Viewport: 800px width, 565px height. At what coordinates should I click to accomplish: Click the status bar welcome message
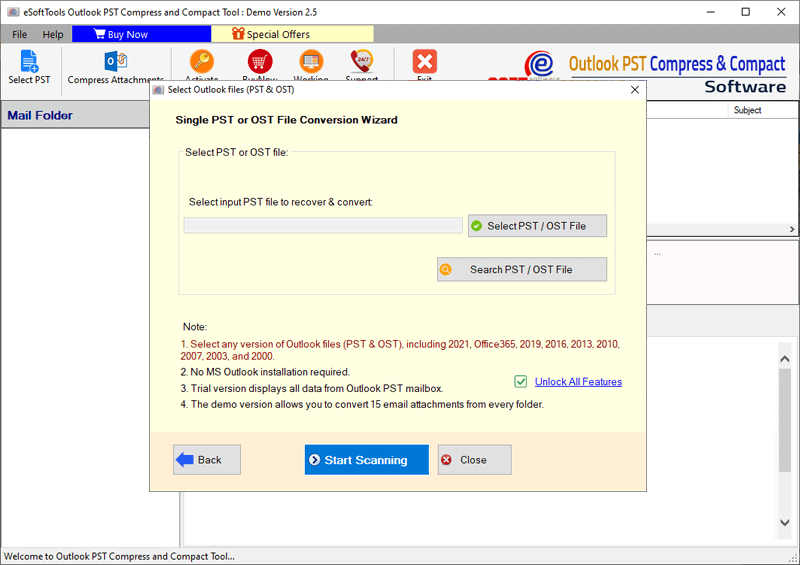(119, 556)
